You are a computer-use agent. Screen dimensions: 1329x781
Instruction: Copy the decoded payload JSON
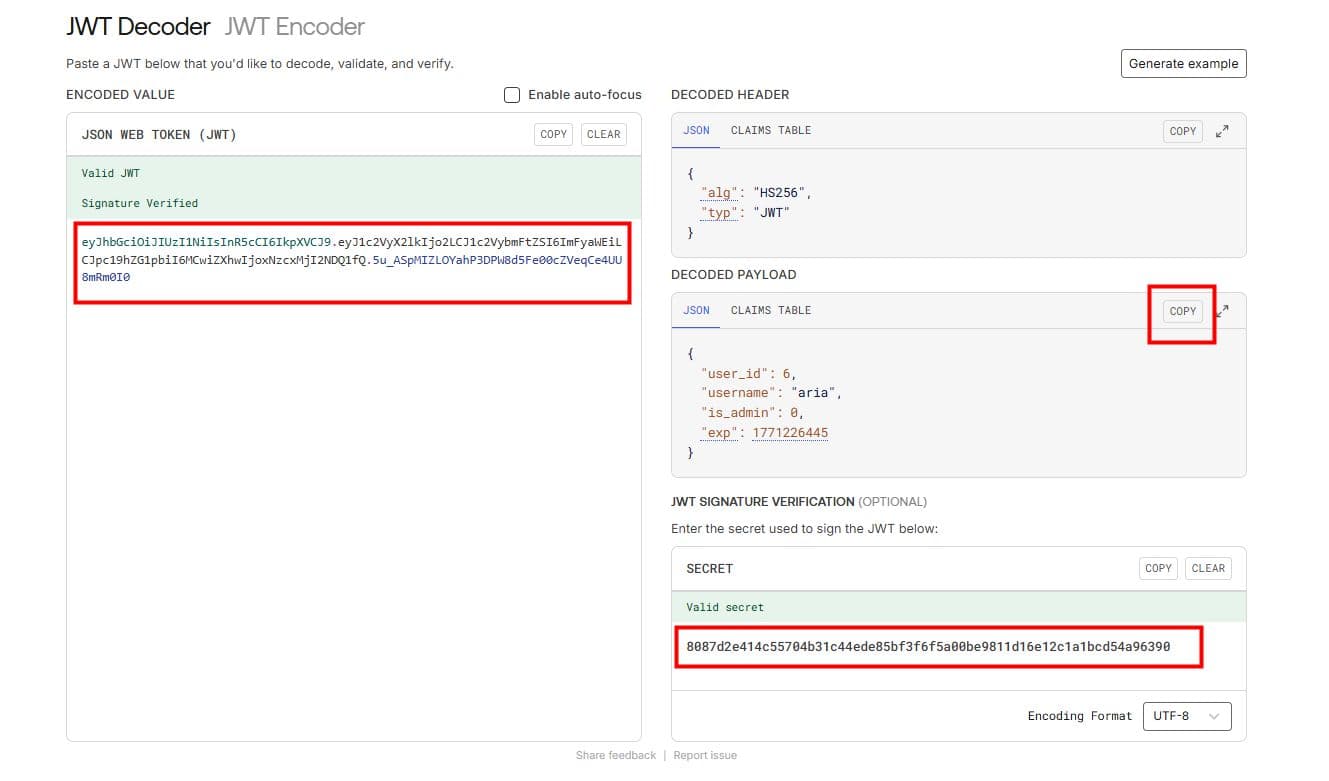(1182, 311)
